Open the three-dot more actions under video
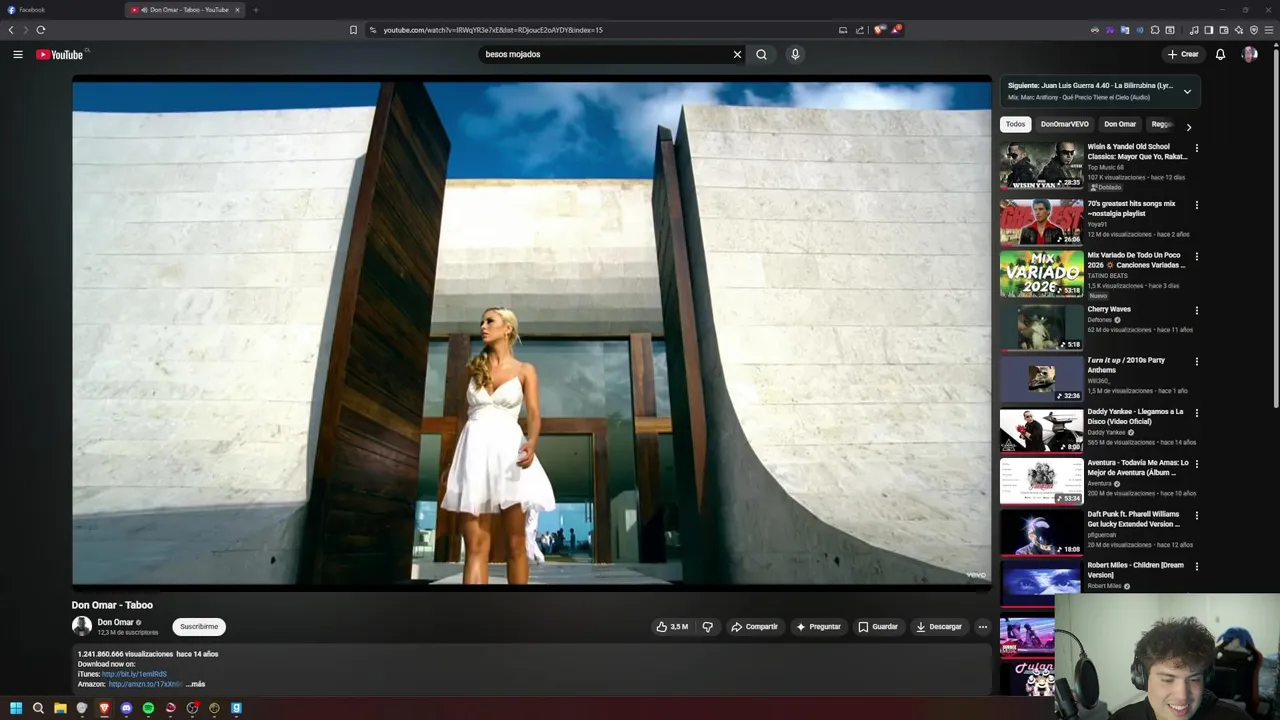Viewport: 1280px width, 720px height. tap(982, 627)
